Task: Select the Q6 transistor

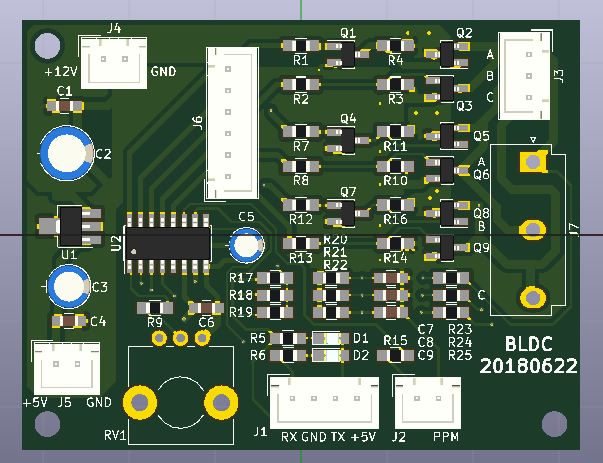Action: pos(447,170)
